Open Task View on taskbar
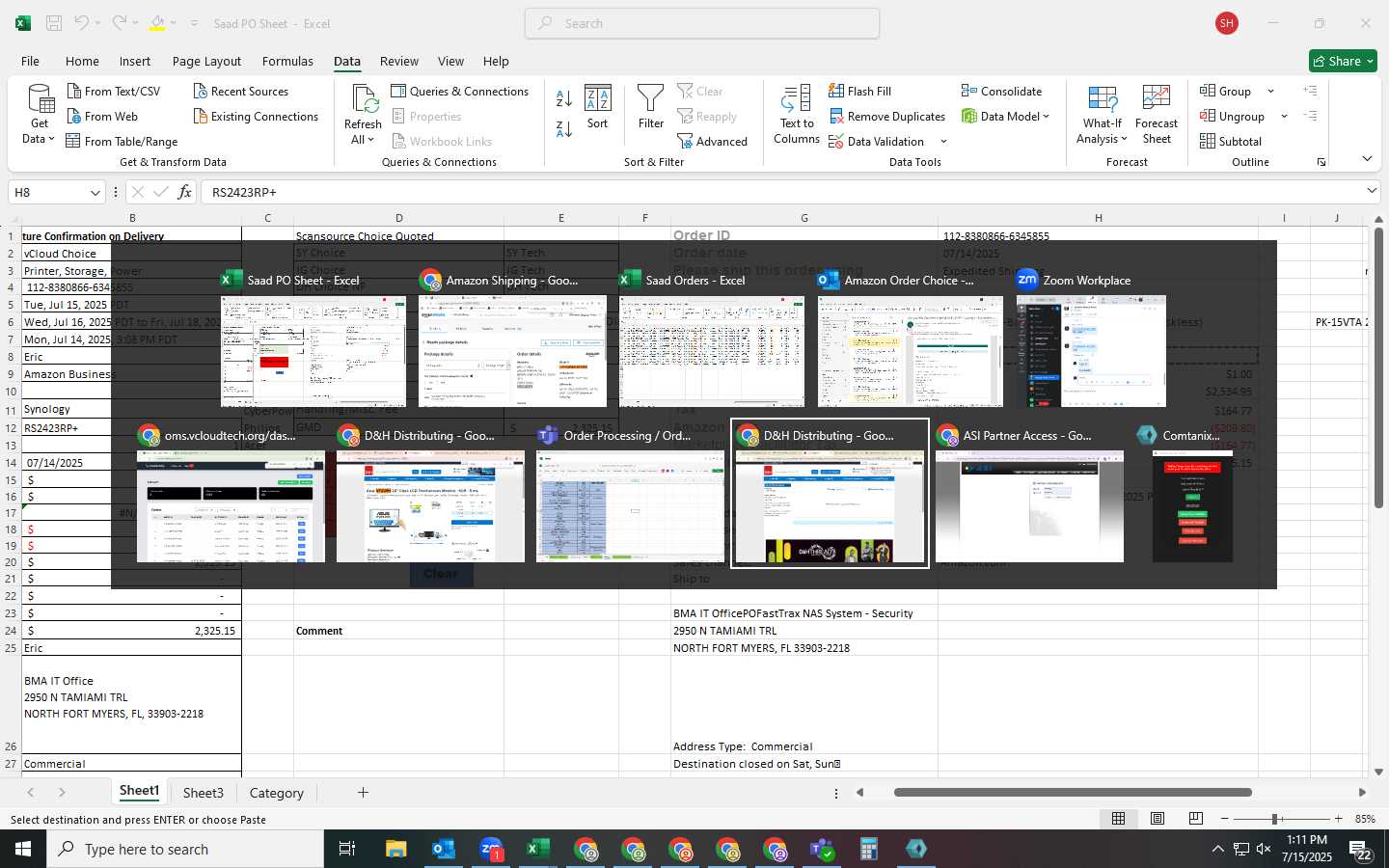 [347, 849]
